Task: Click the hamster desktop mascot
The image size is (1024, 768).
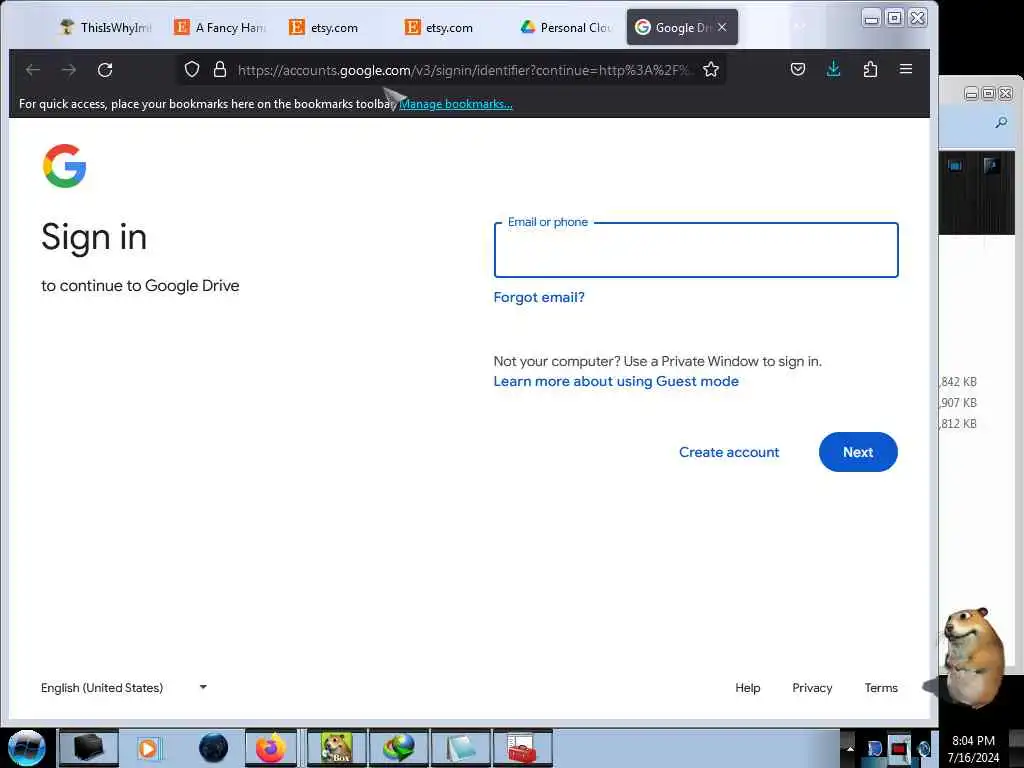Action: click(972, 656)
